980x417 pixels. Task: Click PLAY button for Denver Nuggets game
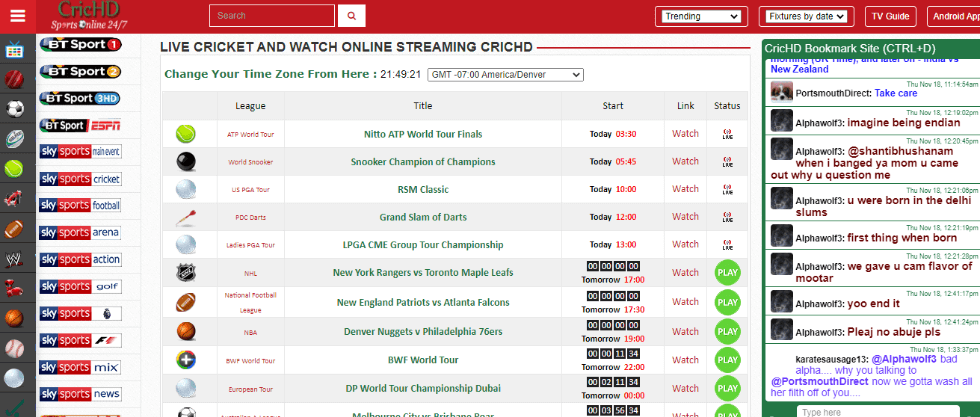click(x=728, y=331)
